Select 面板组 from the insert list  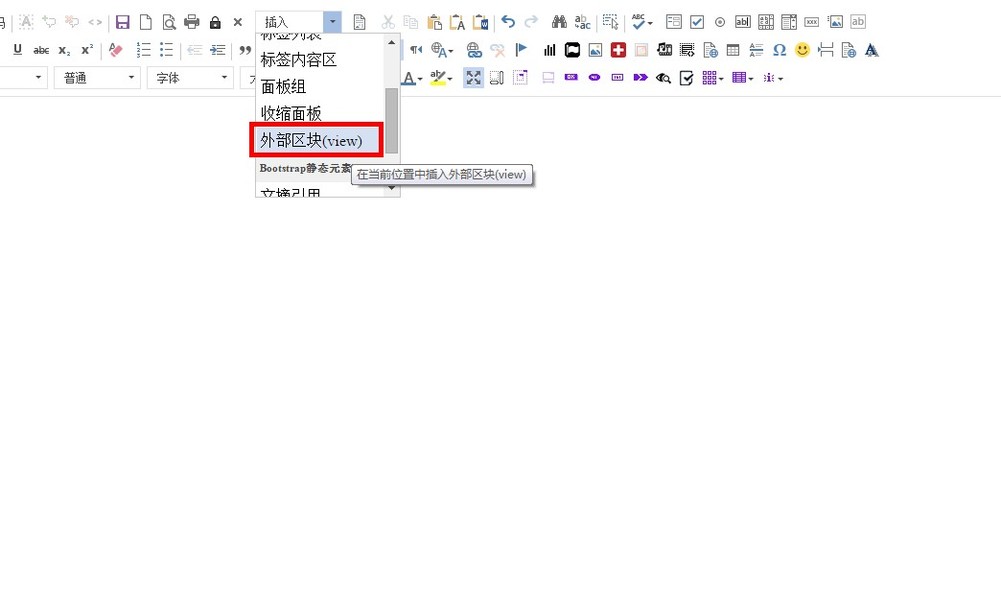click(320, 87)
